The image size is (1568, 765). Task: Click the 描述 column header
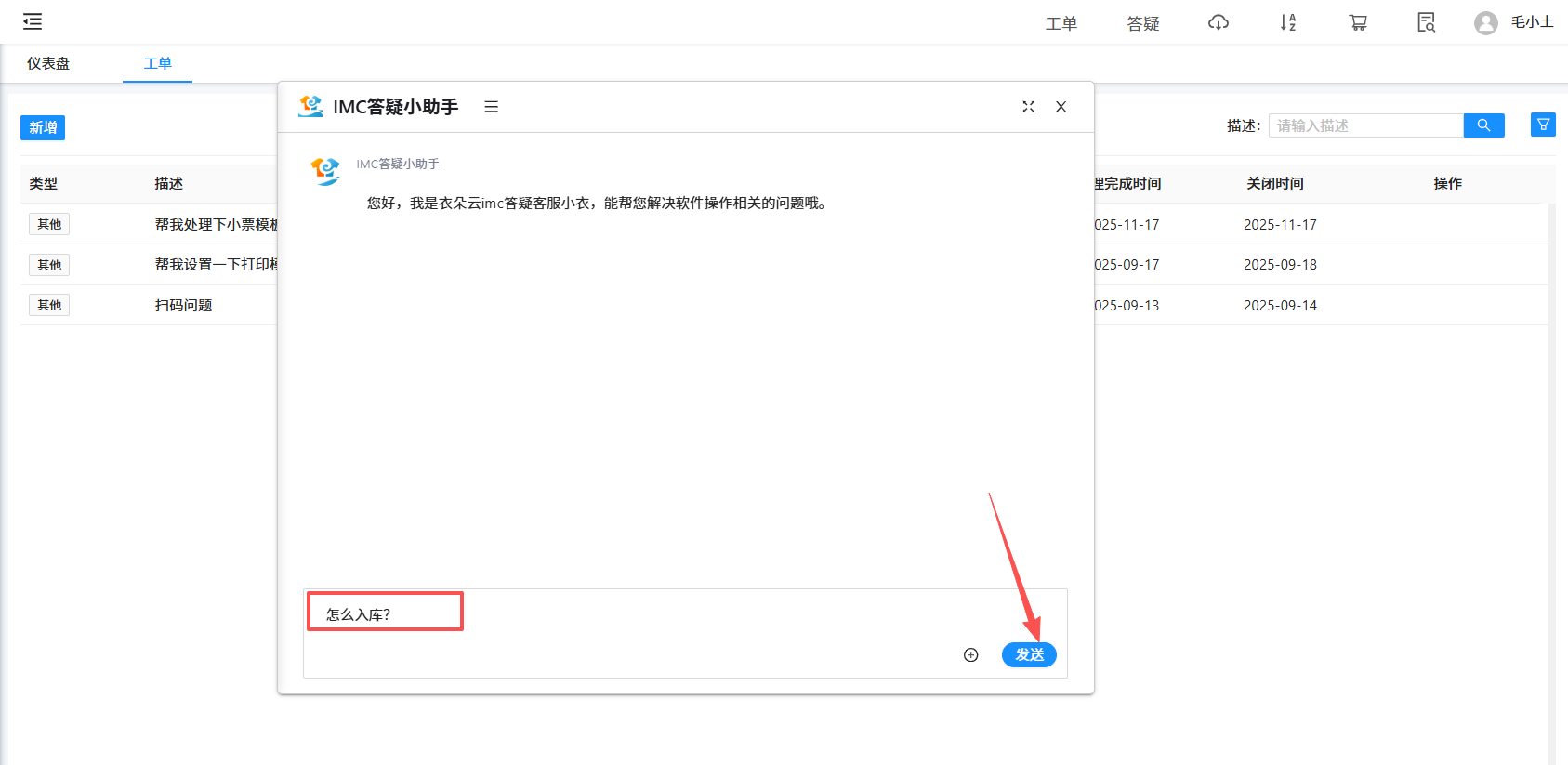[x=168, y=184]
